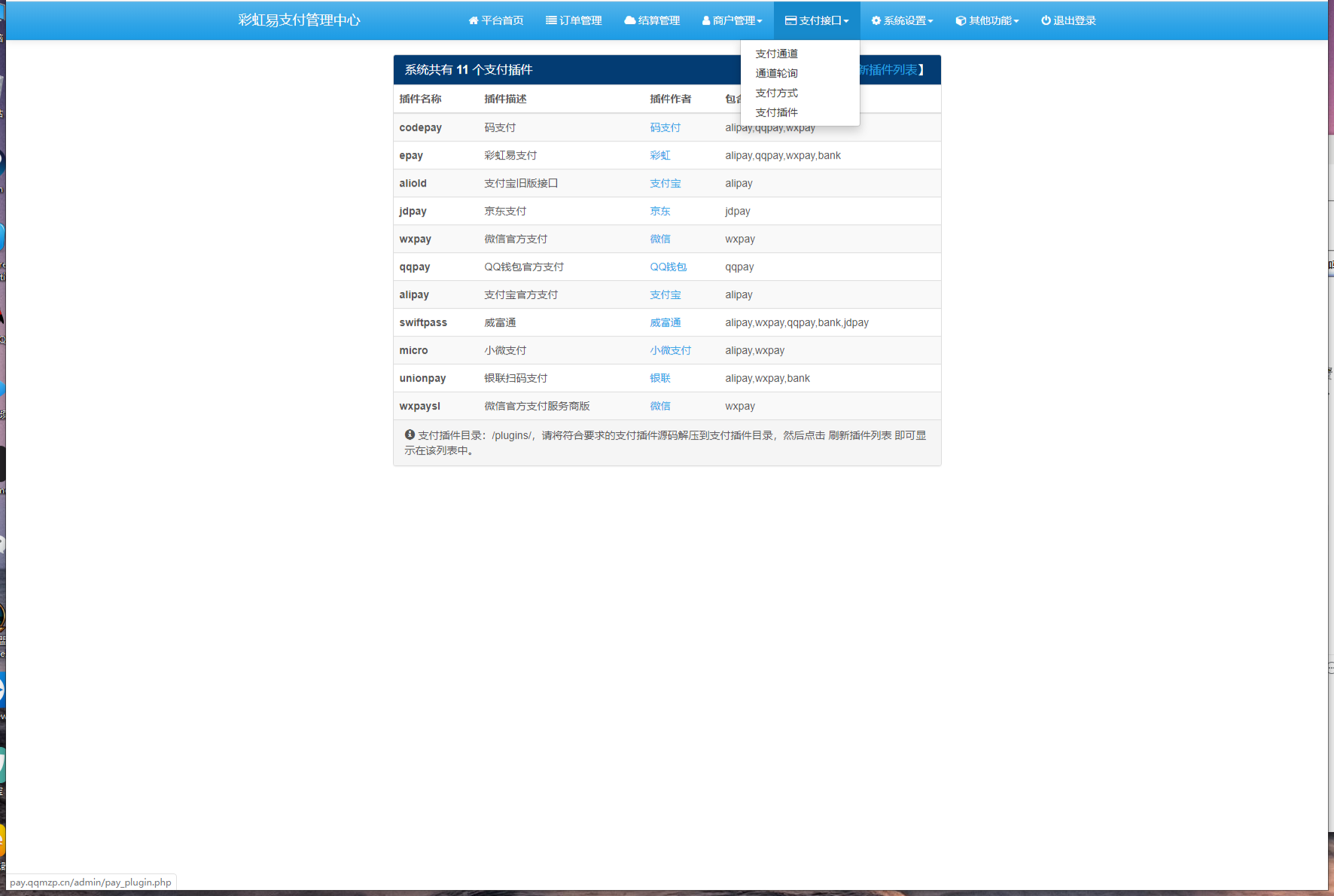Open author link 京东 in jdpay row
The image size is (1334, 896).
coord(660,212)
